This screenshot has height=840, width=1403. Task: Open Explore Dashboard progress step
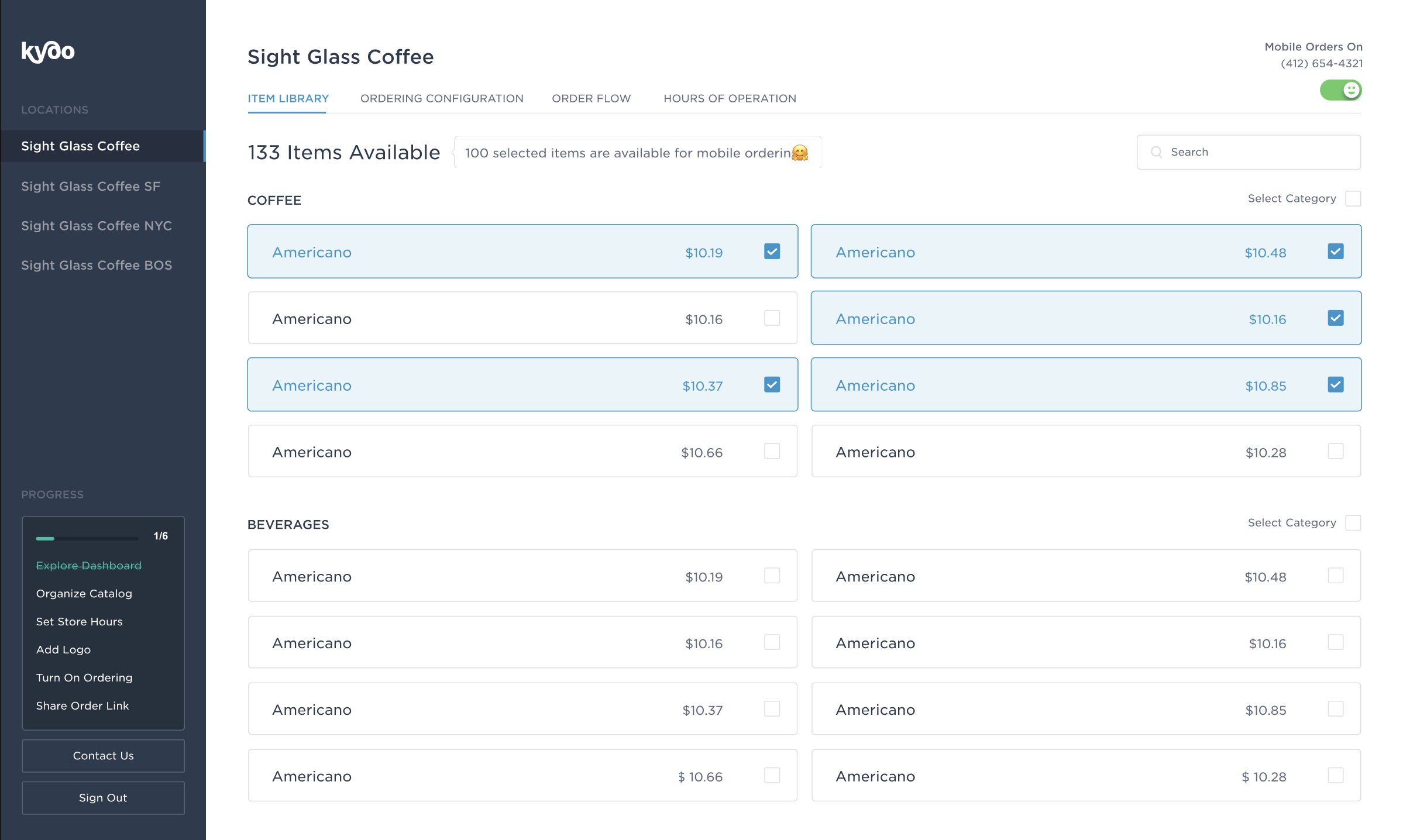coord(89,566)
